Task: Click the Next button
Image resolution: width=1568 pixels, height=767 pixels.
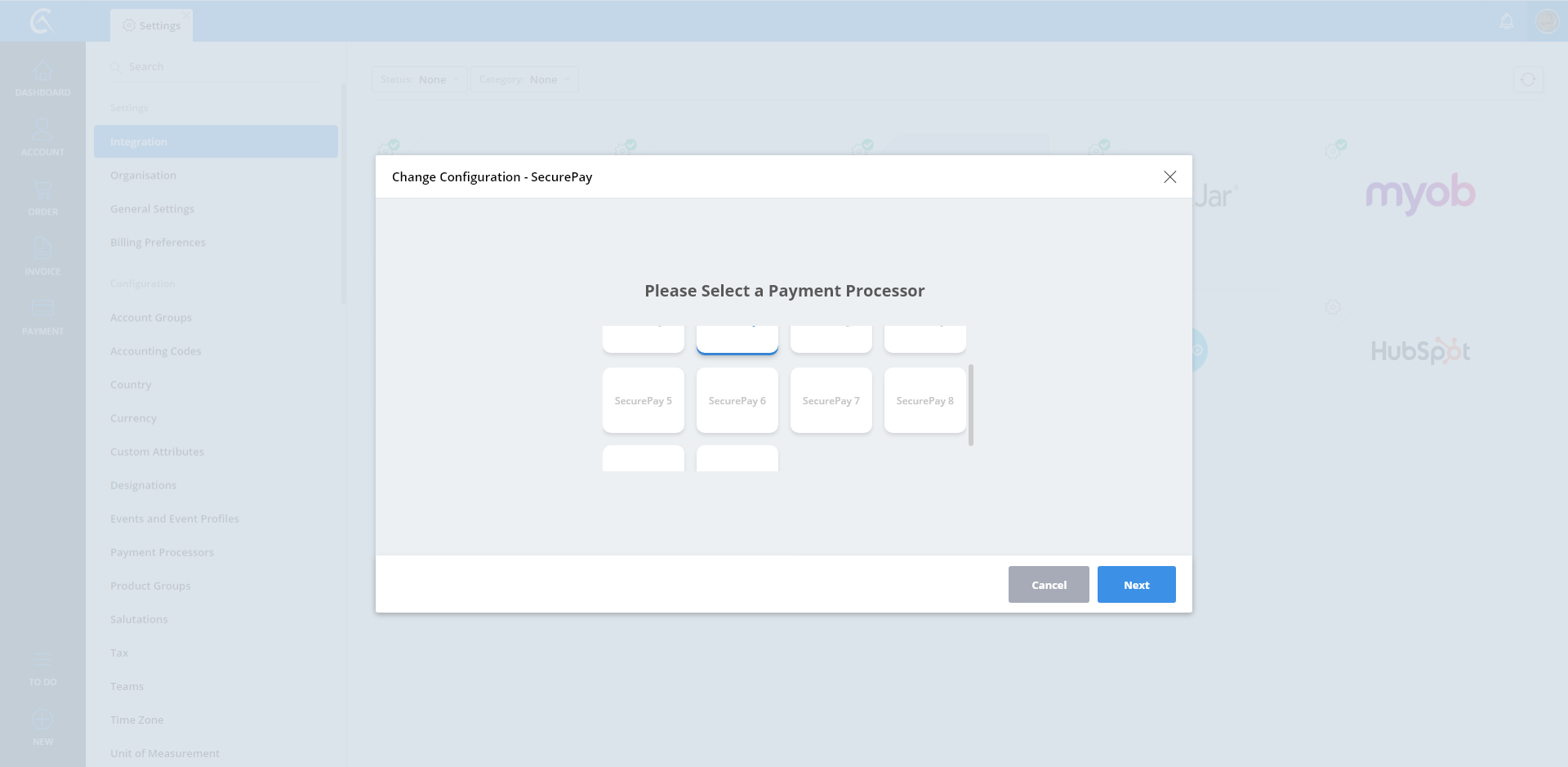Action: (1136, 585)
